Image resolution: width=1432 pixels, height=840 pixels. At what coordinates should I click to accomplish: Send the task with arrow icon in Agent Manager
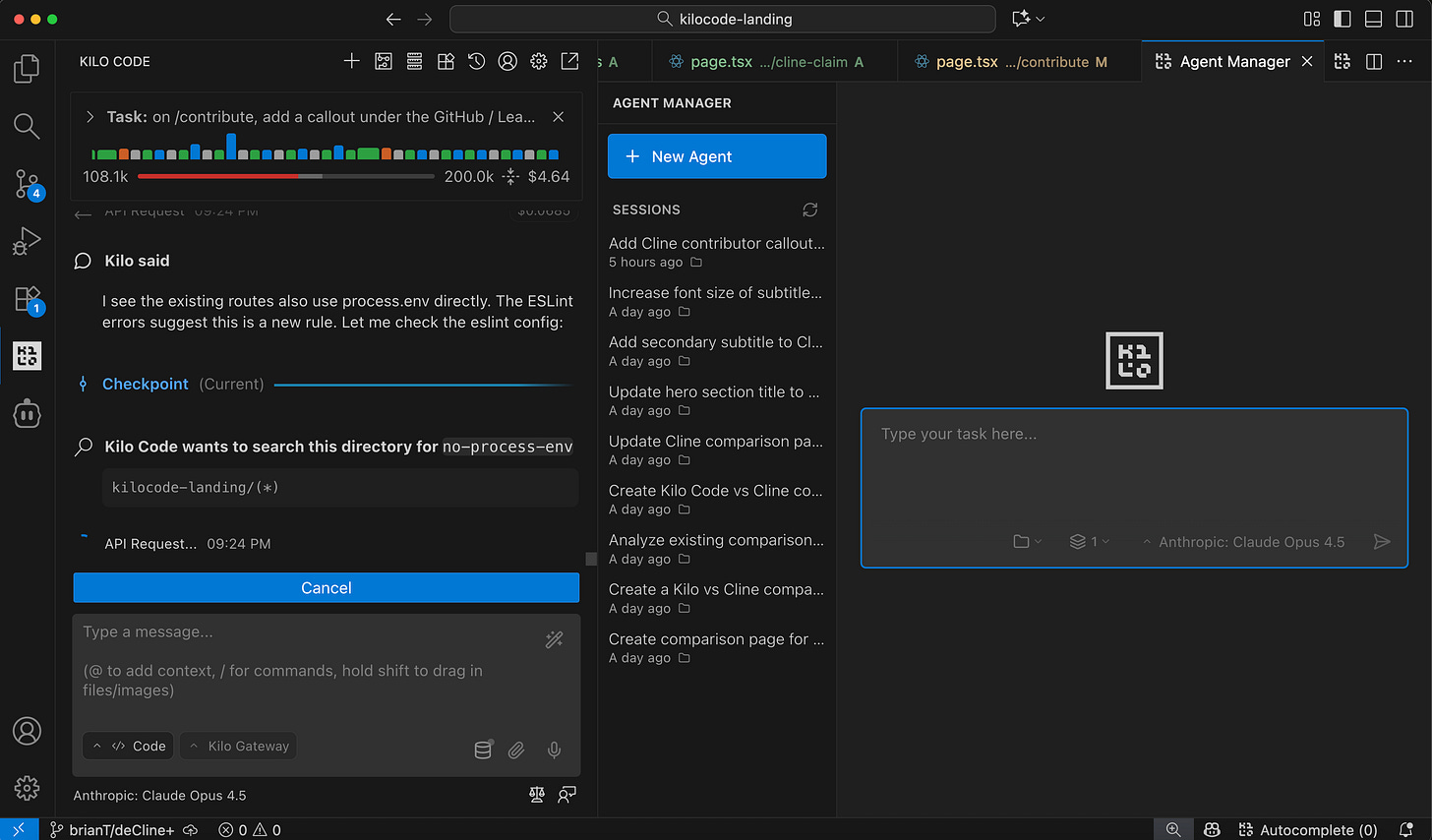1382,541
